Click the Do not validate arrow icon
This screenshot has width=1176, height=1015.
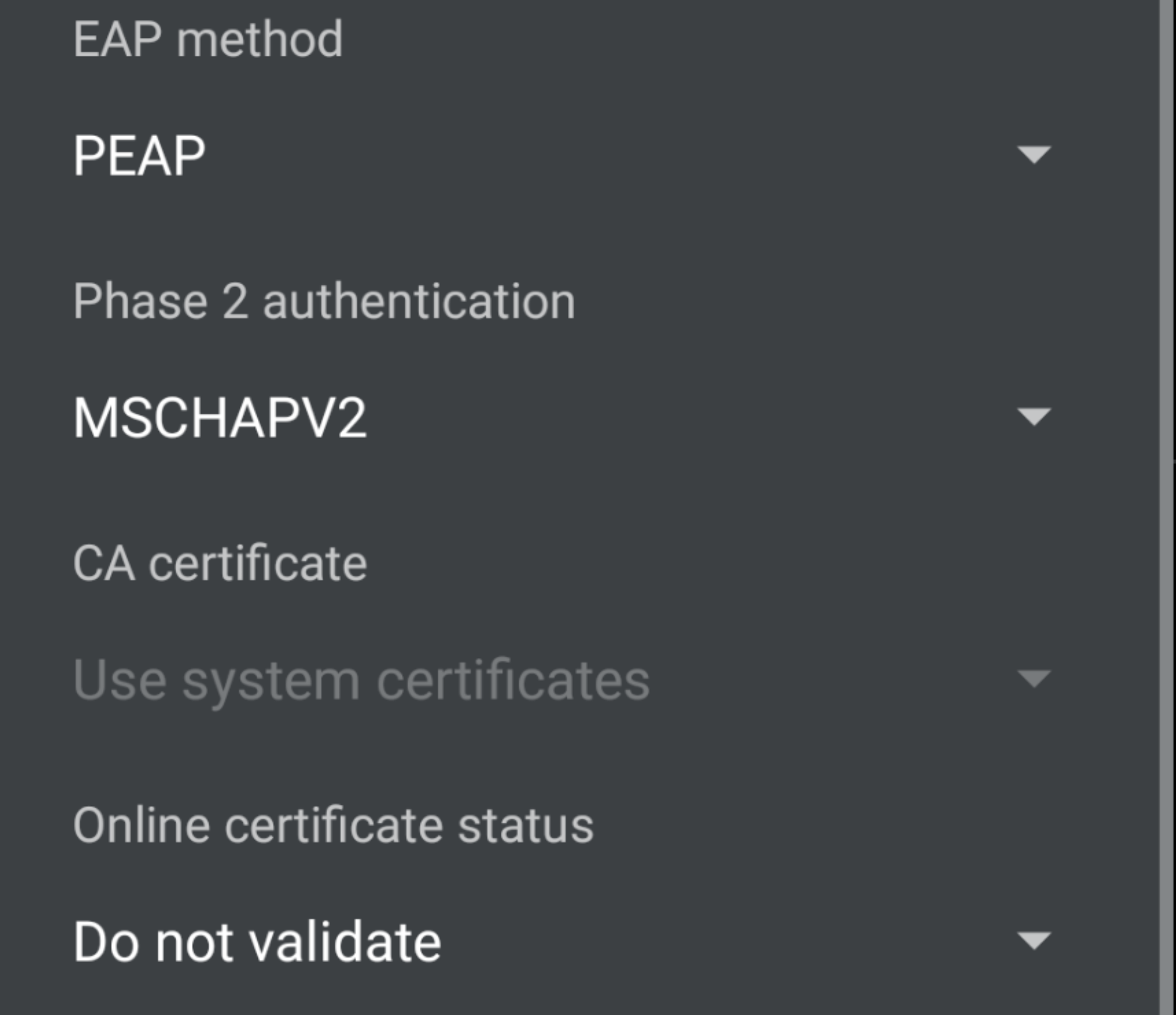(x=1034, y=940)
